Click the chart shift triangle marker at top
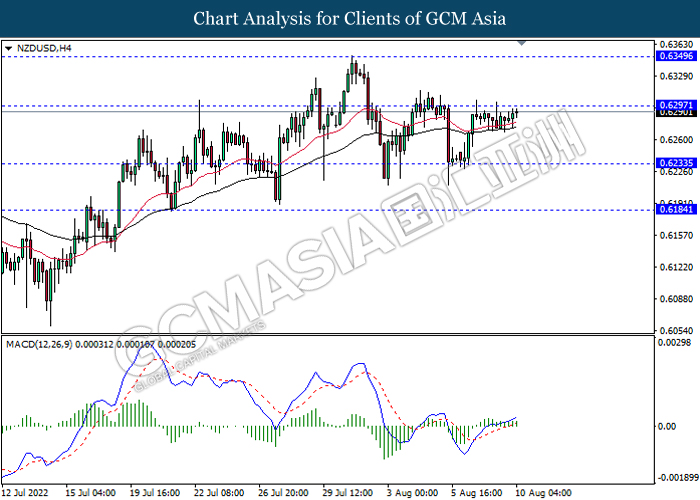 coord(521,43)
